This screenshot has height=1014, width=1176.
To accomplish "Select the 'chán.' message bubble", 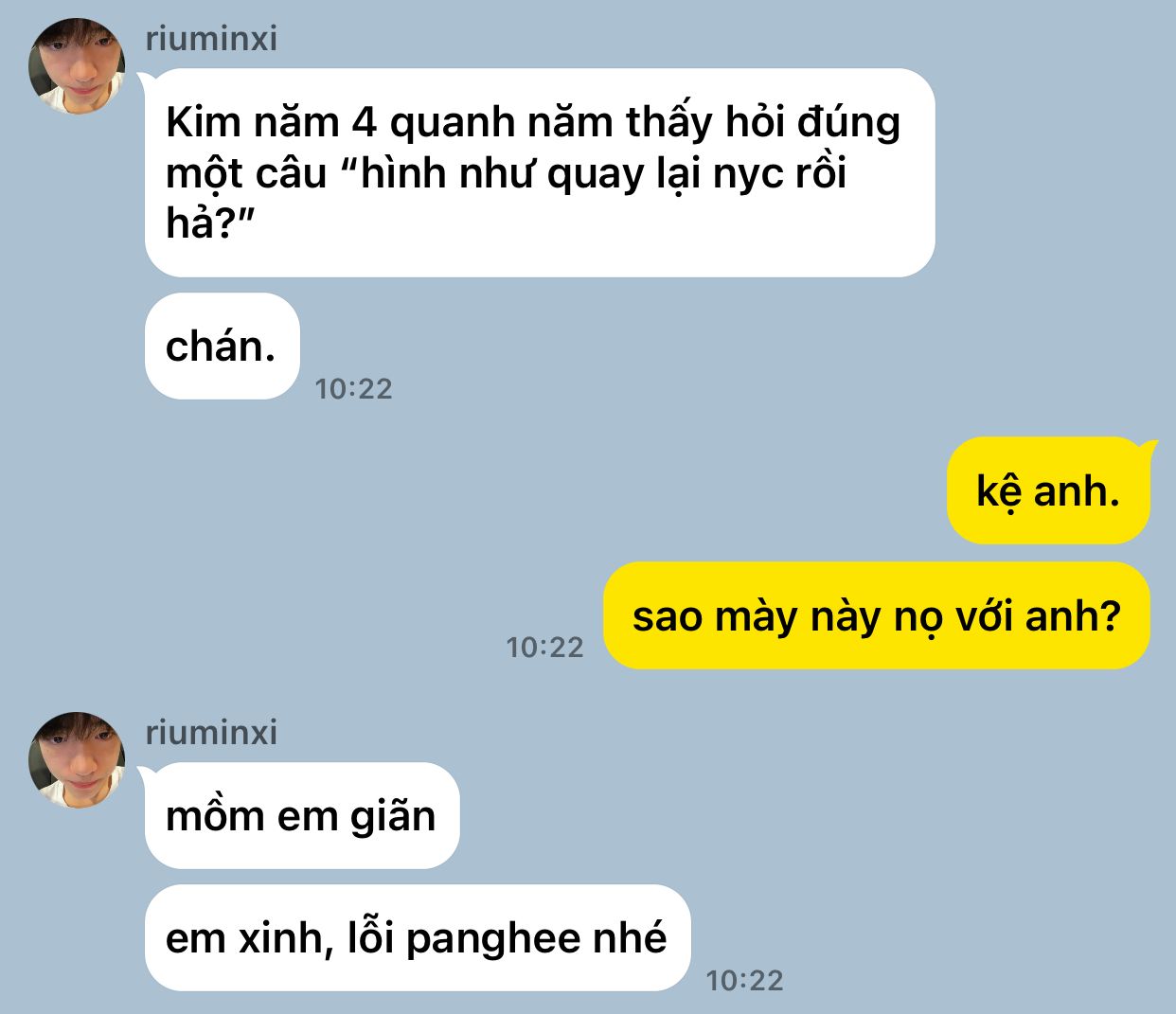I will pos(223,347).
